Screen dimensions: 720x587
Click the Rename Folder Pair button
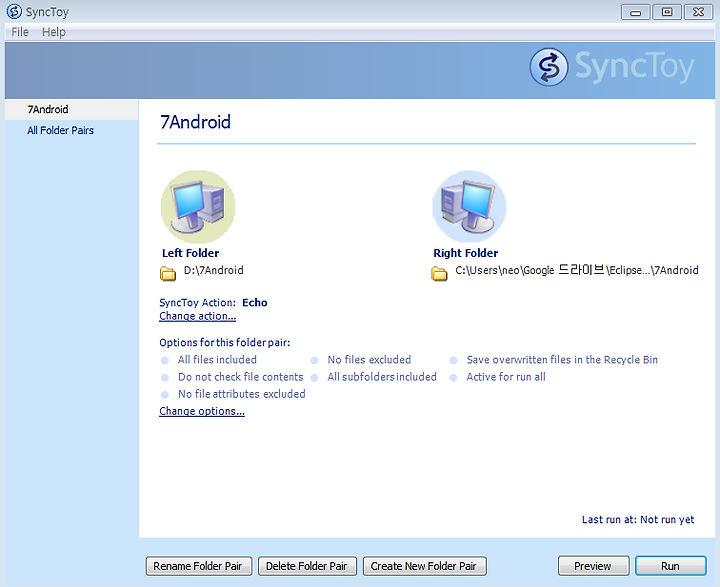click(199, 566)
